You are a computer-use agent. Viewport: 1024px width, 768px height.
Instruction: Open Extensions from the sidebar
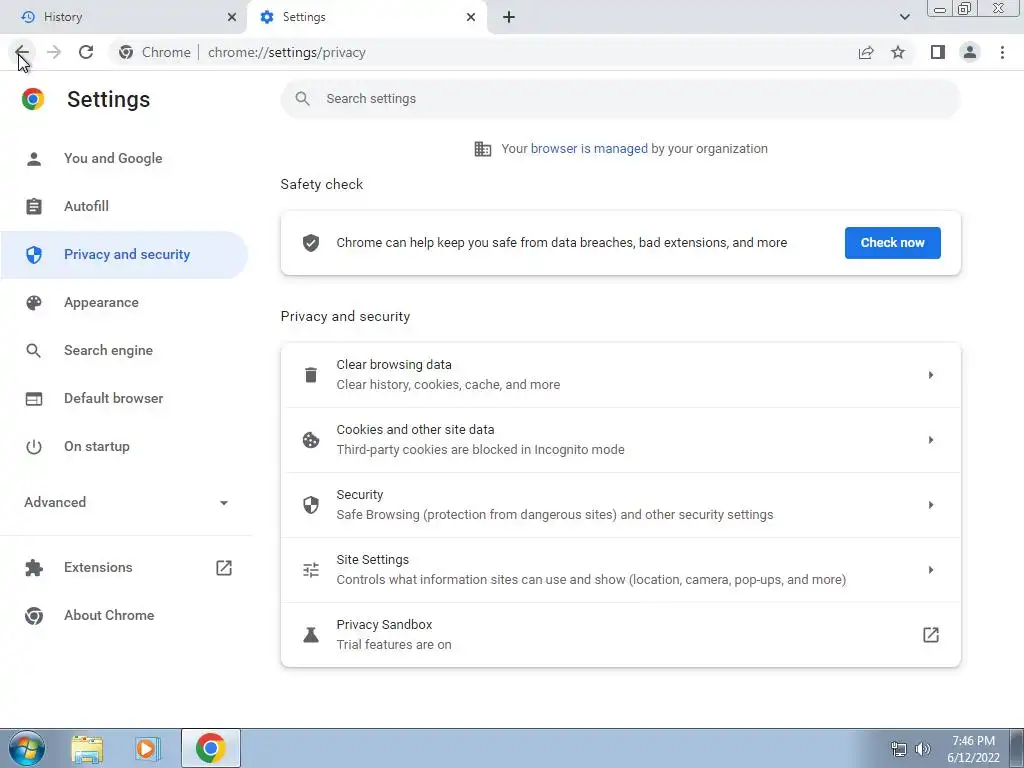pyautogui.click(x=124, y=568)
